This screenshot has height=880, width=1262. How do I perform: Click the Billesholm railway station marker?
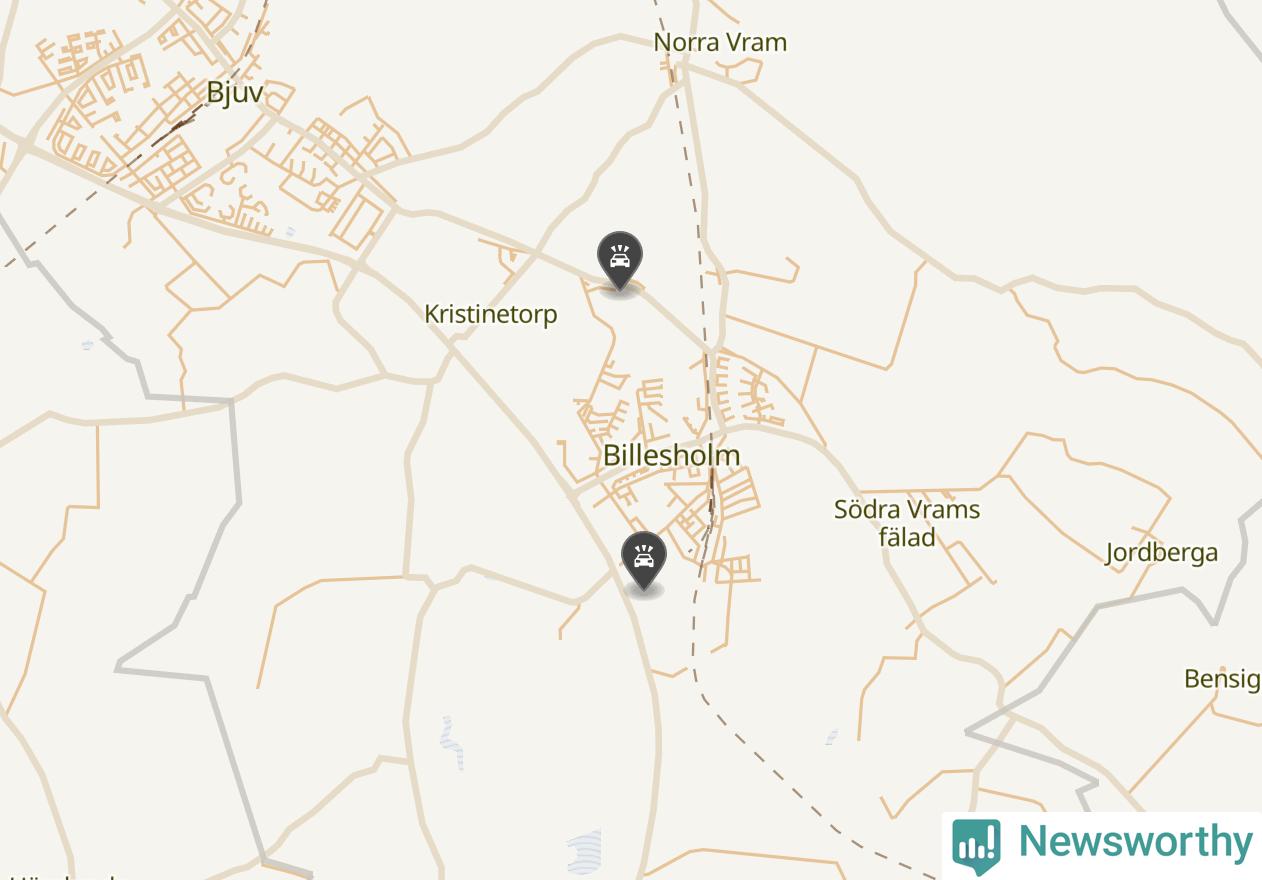point(712,490)
